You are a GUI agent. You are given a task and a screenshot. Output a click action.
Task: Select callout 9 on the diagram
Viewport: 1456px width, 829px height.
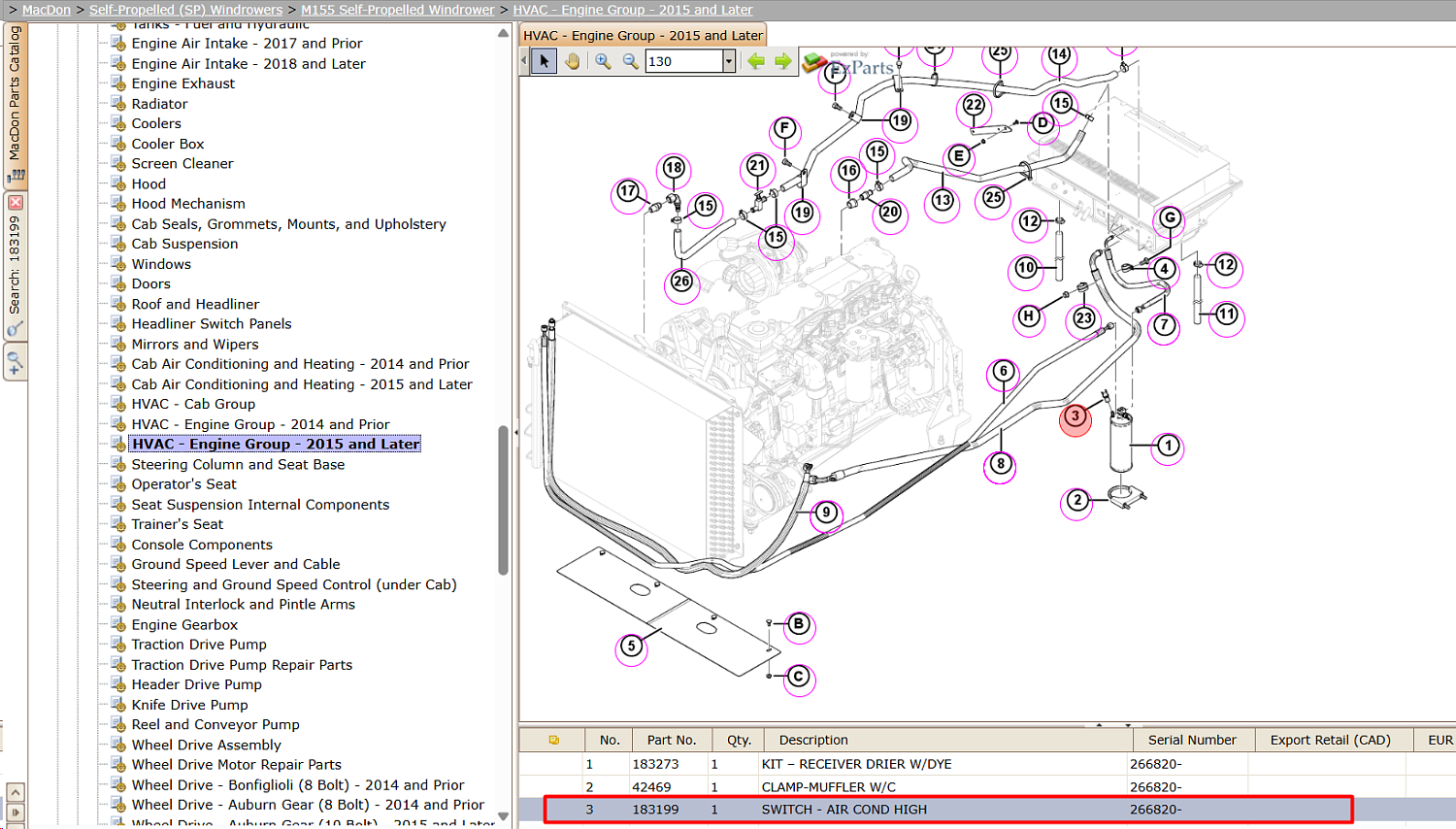coord(825,513)
